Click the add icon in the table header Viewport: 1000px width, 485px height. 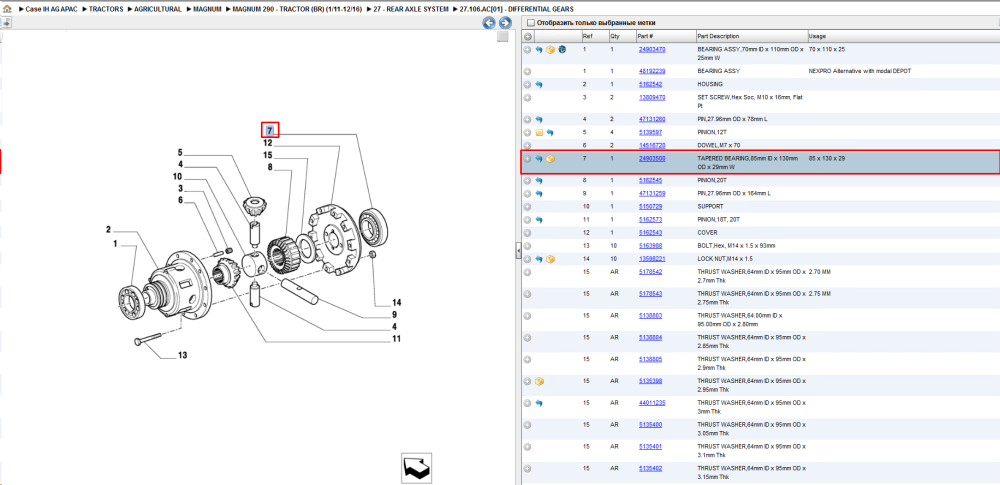[527, 37]
